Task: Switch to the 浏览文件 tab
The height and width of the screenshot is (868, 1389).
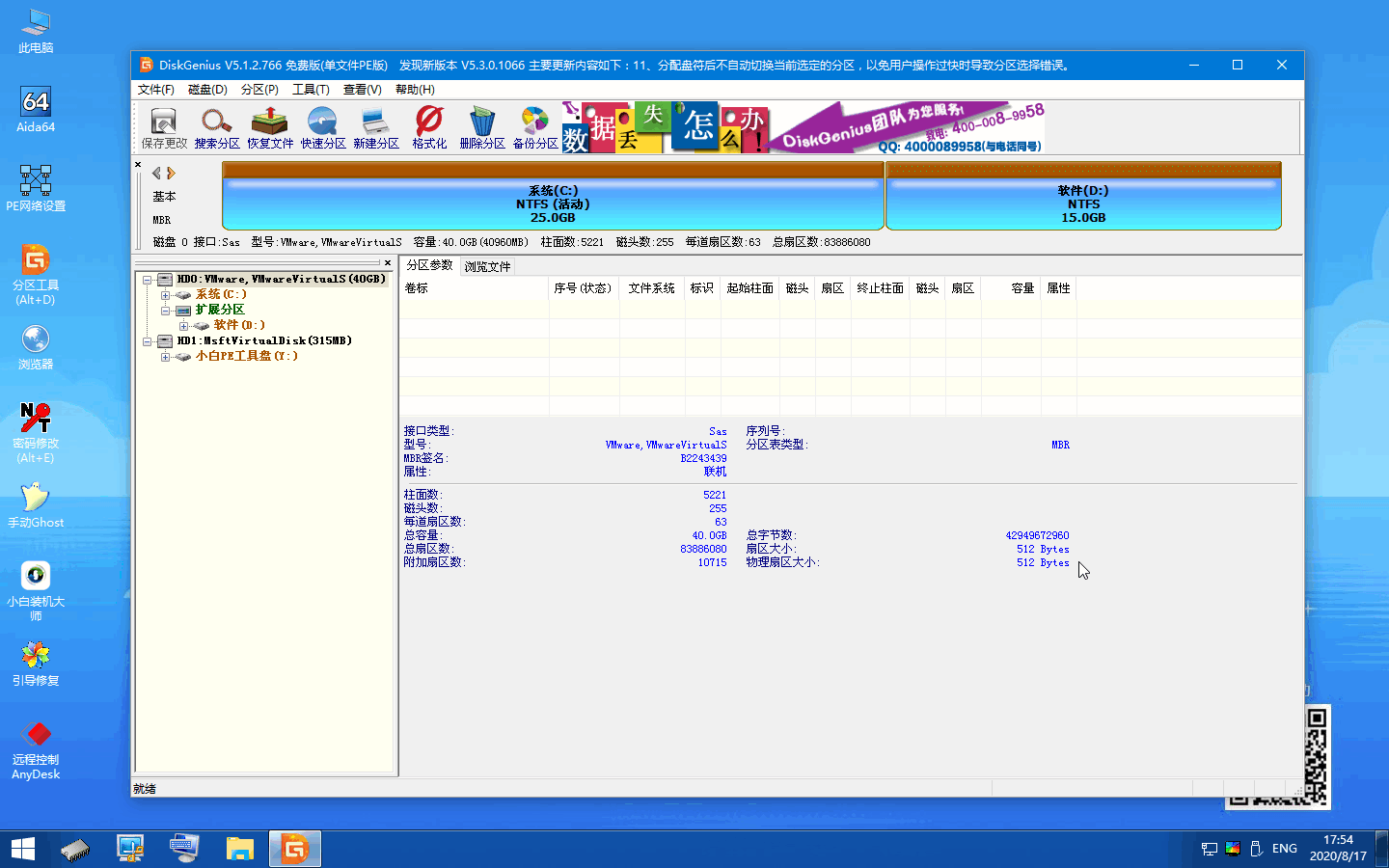Action: tap(487, 266)
